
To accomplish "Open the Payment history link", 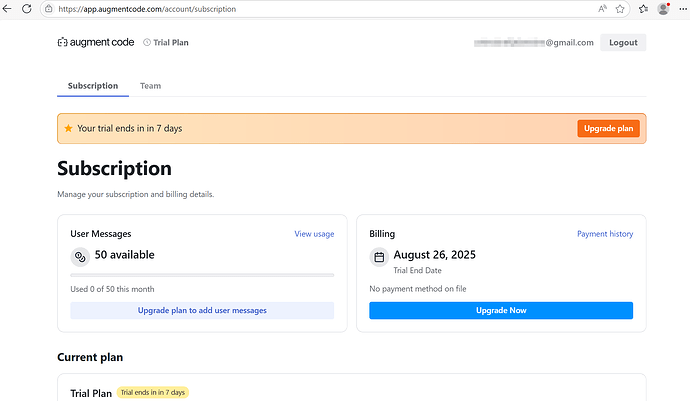I will pyautogui.click(x=605, y=234).
